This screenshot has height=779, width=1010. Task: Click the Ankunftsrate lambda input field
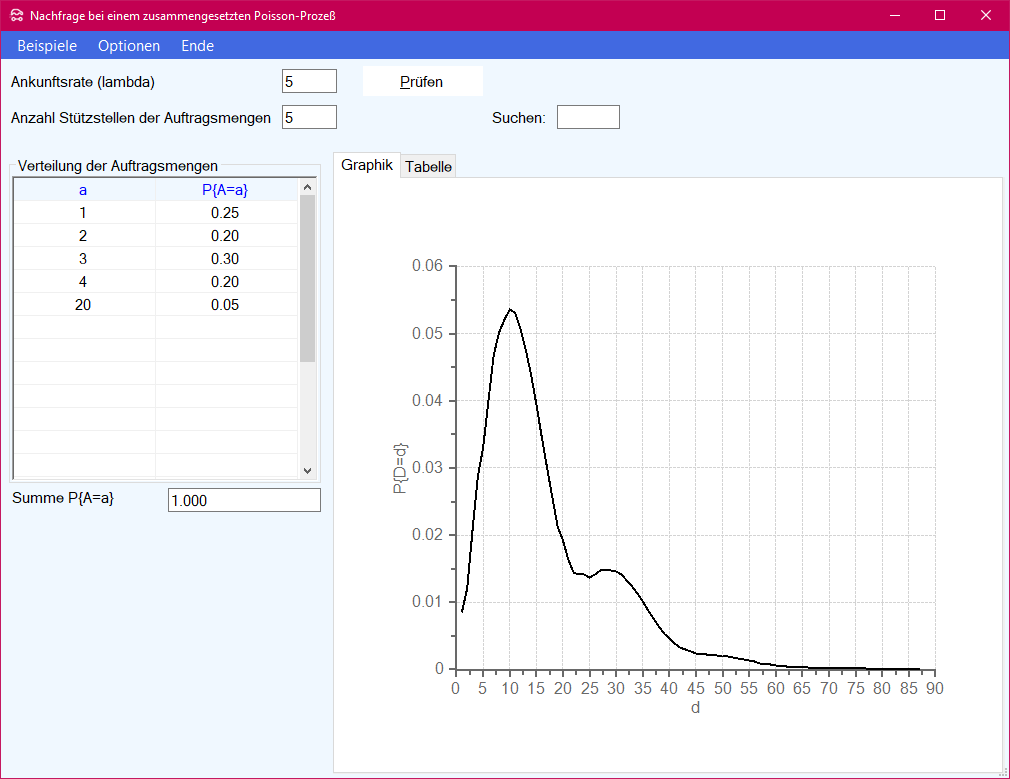click(x=309, y=81)
